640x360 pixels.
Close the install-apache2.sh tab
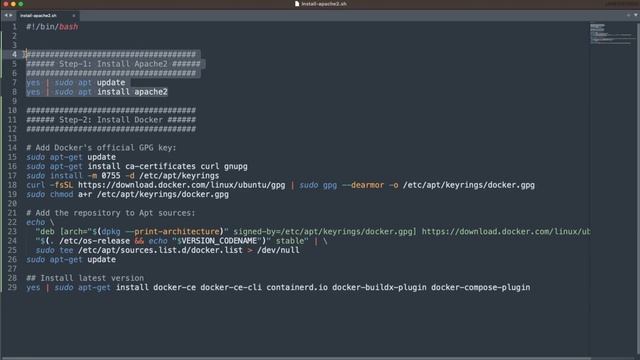(x=74, y=16)
